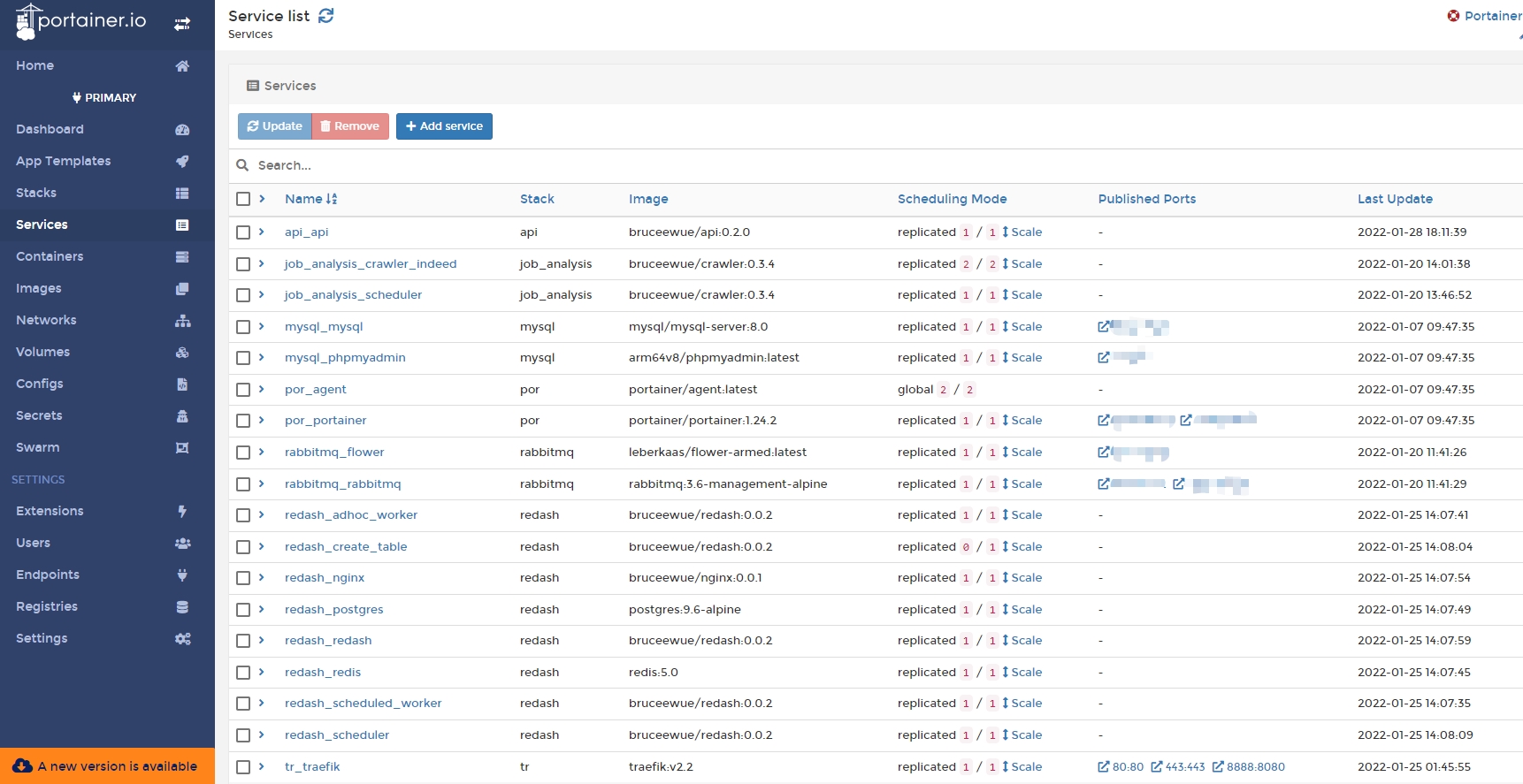Check the por_agent service checkbox
The height and width of the screenshot is (784, 1523).
(243, 390)
